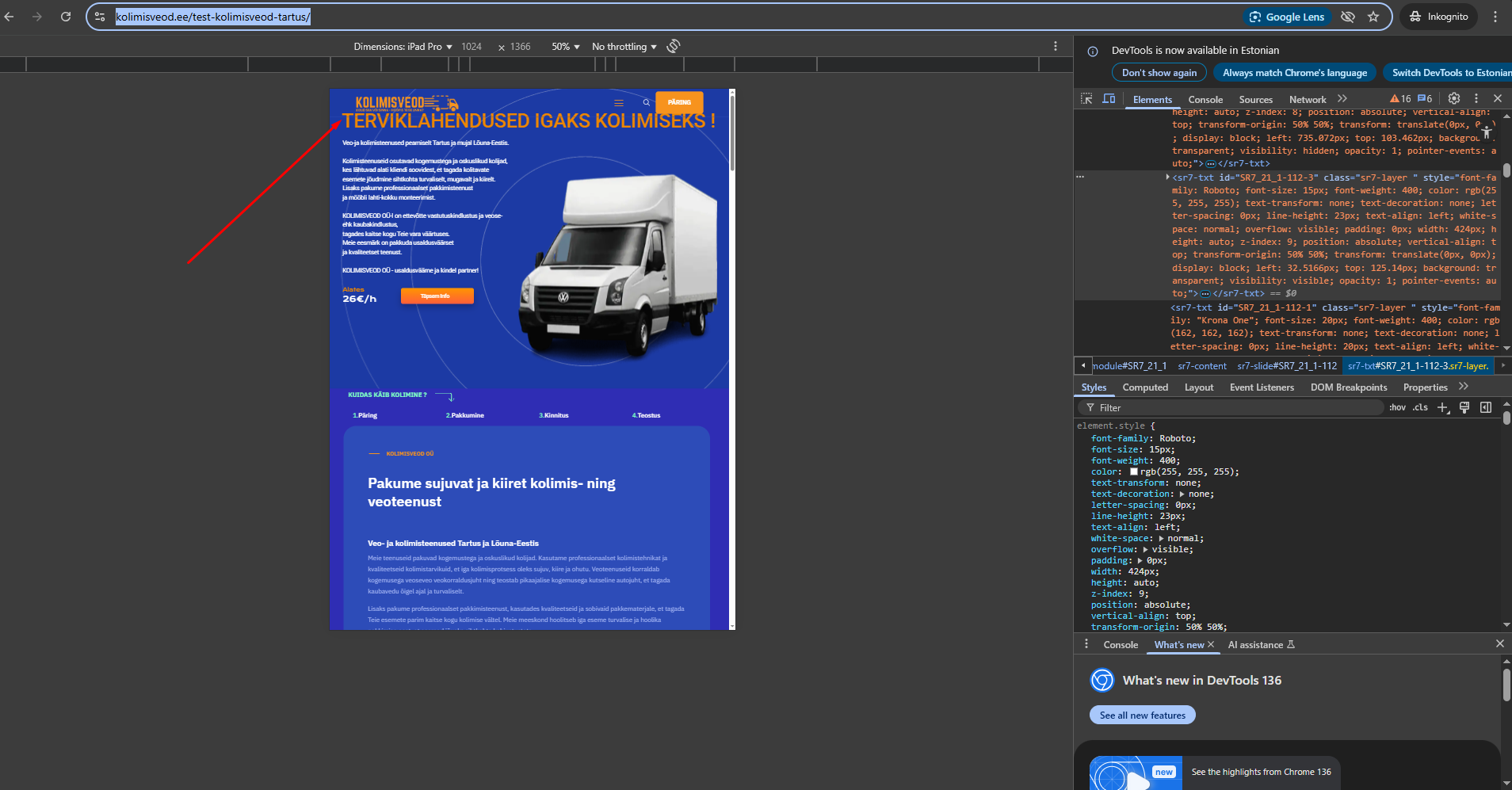The width and height of the screenshot is (1512, 790).
Task: Open the 50% zoom dropdown
Action: 566,47
